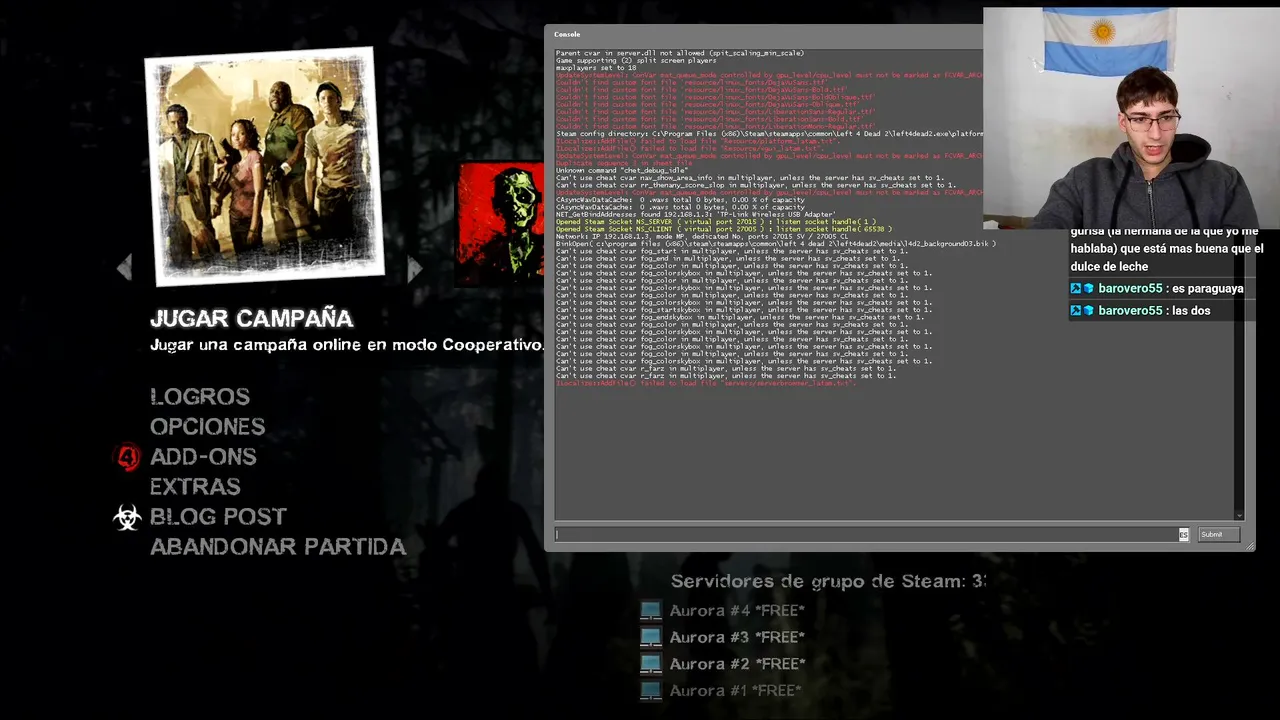Join the Aurora #1 *FREE* server
The width and height of the screenshot is (1280, 720).
click(x=735, y=691)
